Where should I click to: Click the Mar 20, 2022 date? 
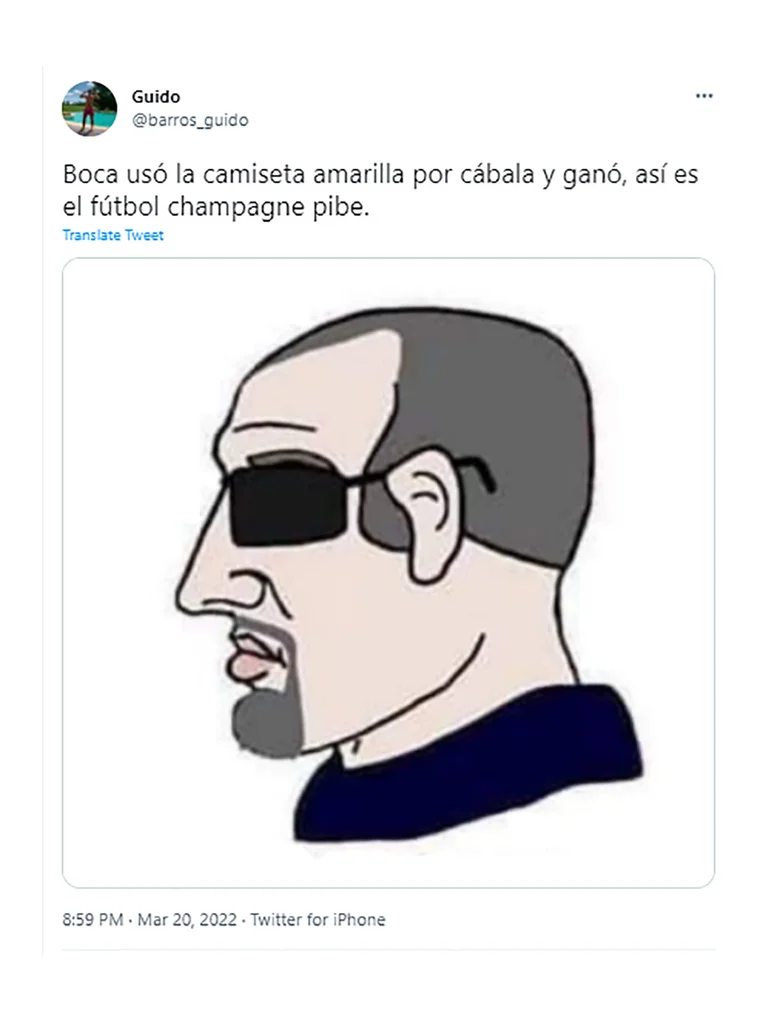pyautogui.click(x=187, y=920)
